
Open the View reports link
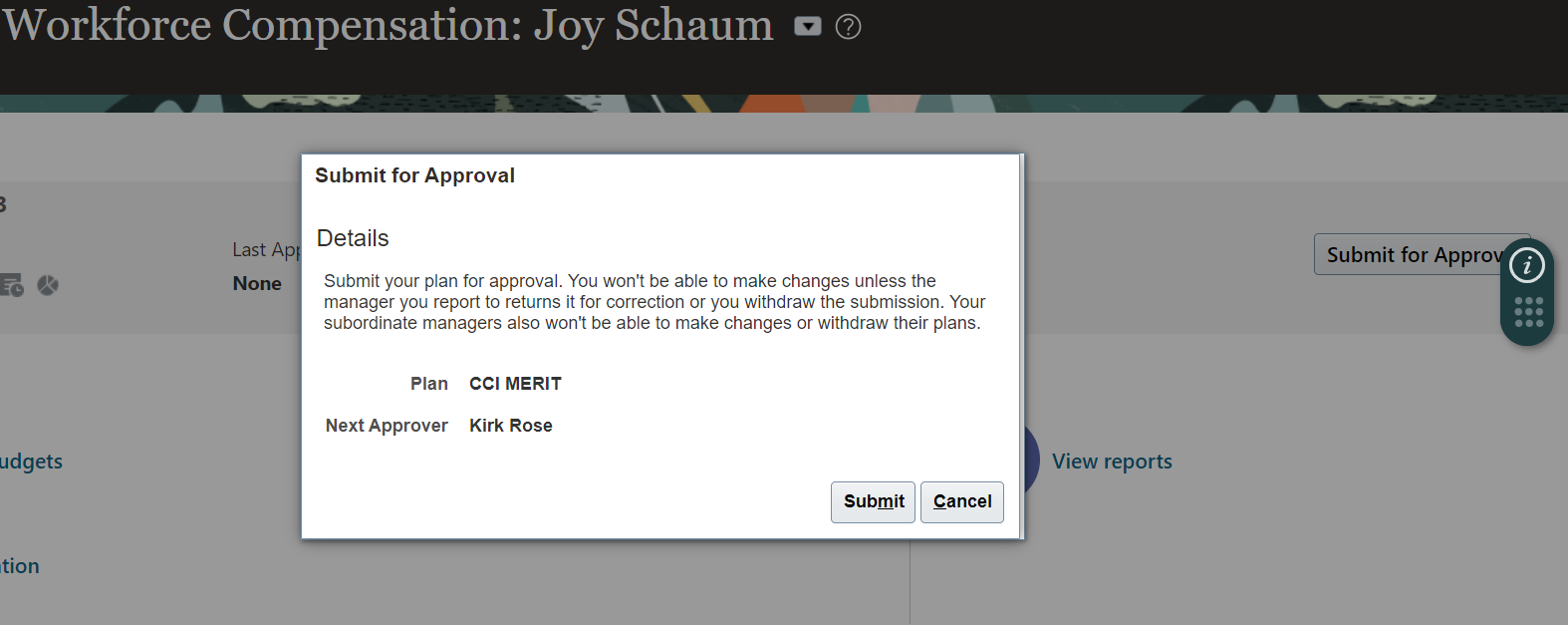point(1112,462)
